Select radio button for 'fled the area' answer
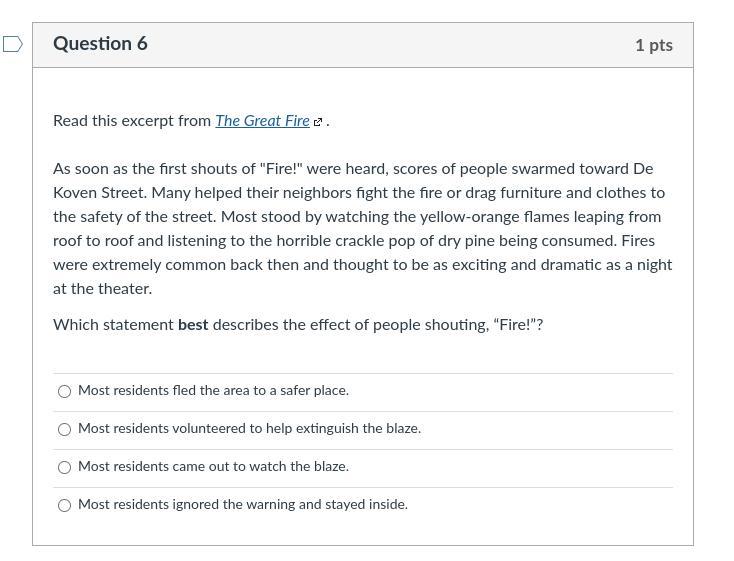Screen dimensions: 734x561 pos(65,392)
